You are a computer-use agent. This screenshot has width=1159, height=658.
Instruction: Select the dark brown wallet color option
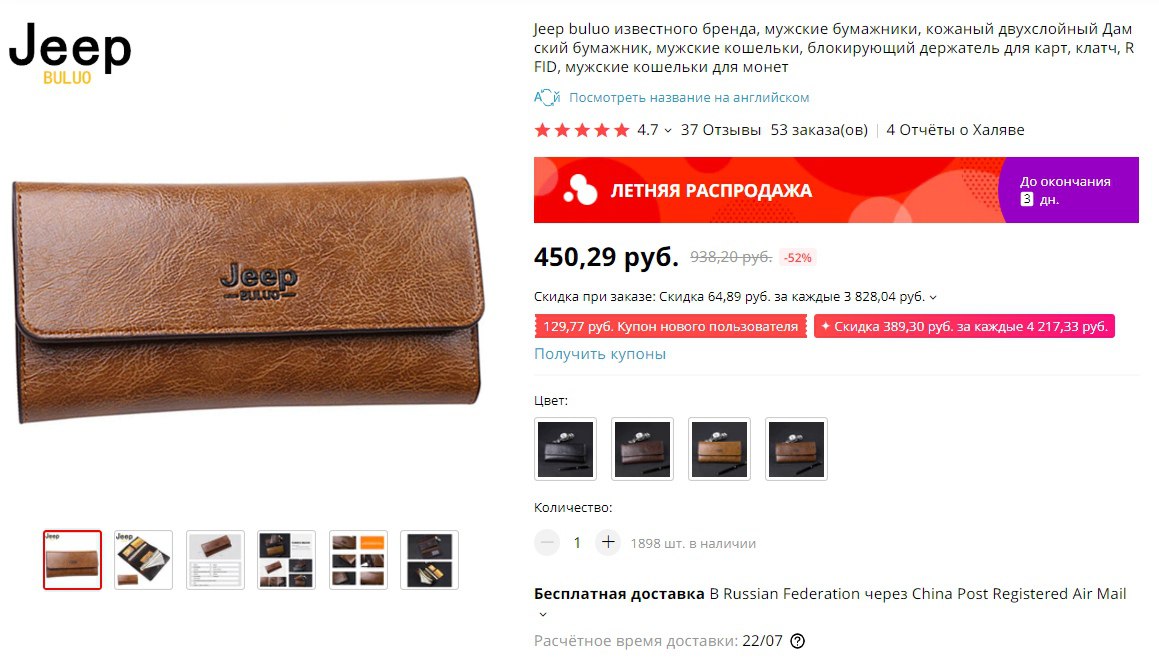pos(642,449)
